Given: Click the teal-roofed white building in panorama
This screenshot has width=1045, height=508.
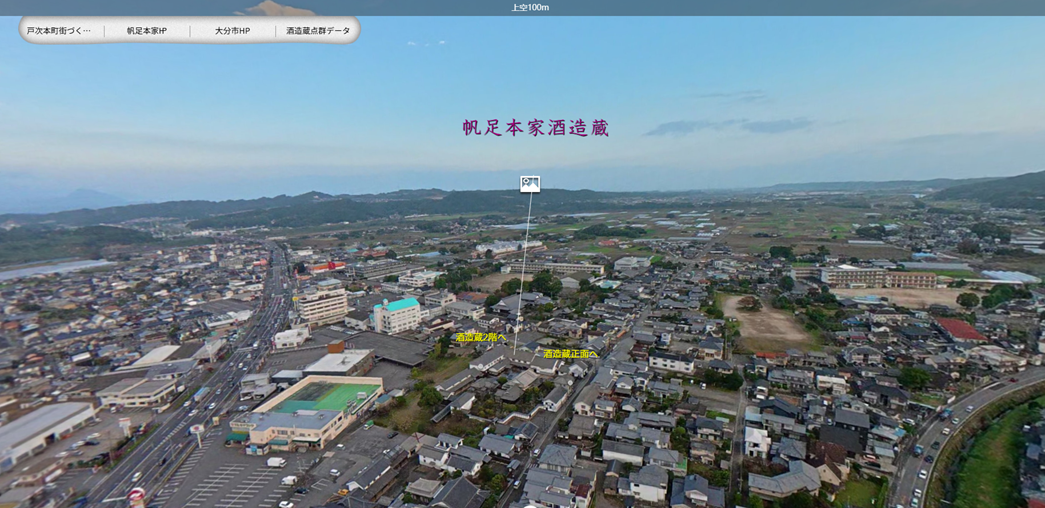Looking at the screenshot, I should click(398, 314).
